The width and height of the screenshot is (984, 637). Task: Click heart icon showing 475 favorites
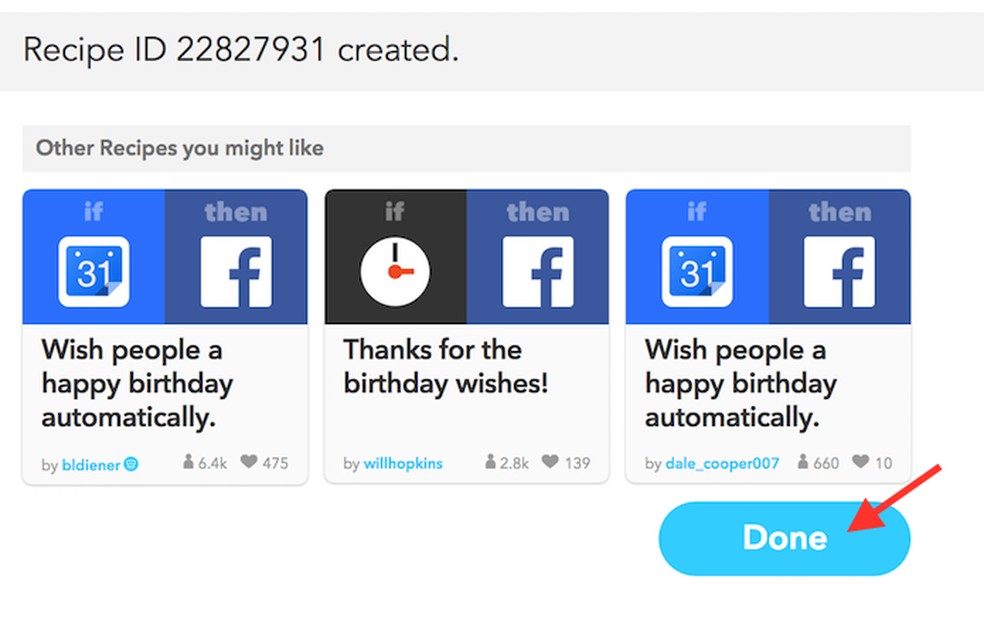[249, 463]
